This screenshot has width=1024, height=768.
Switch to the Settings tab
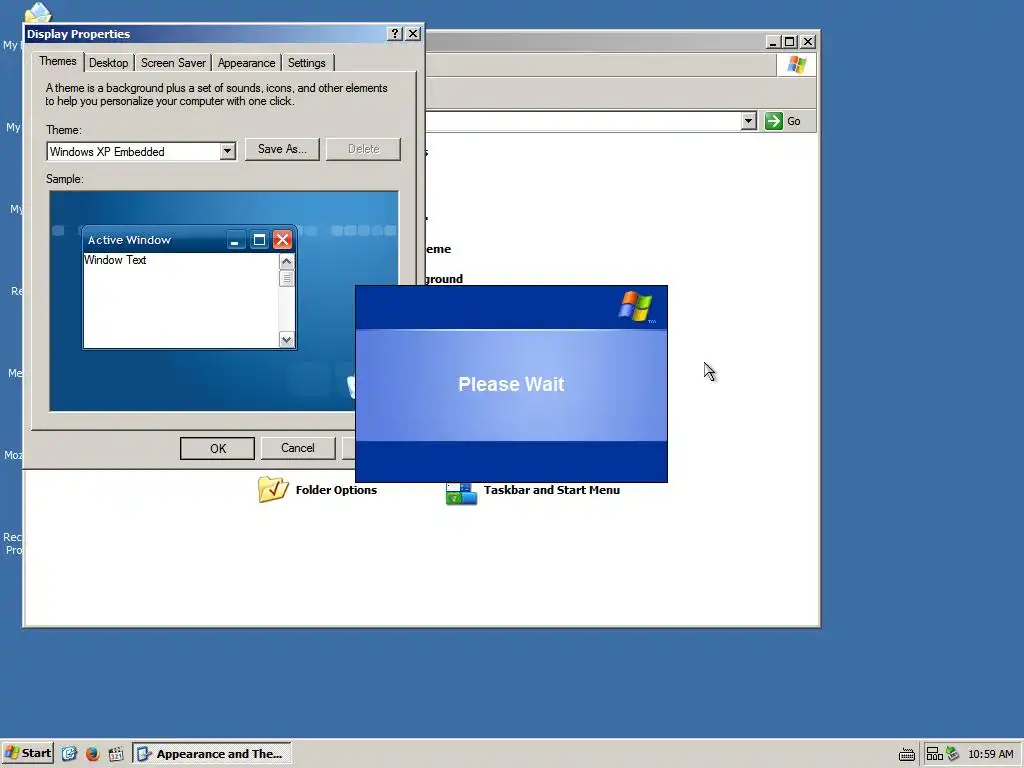point(306,63)
